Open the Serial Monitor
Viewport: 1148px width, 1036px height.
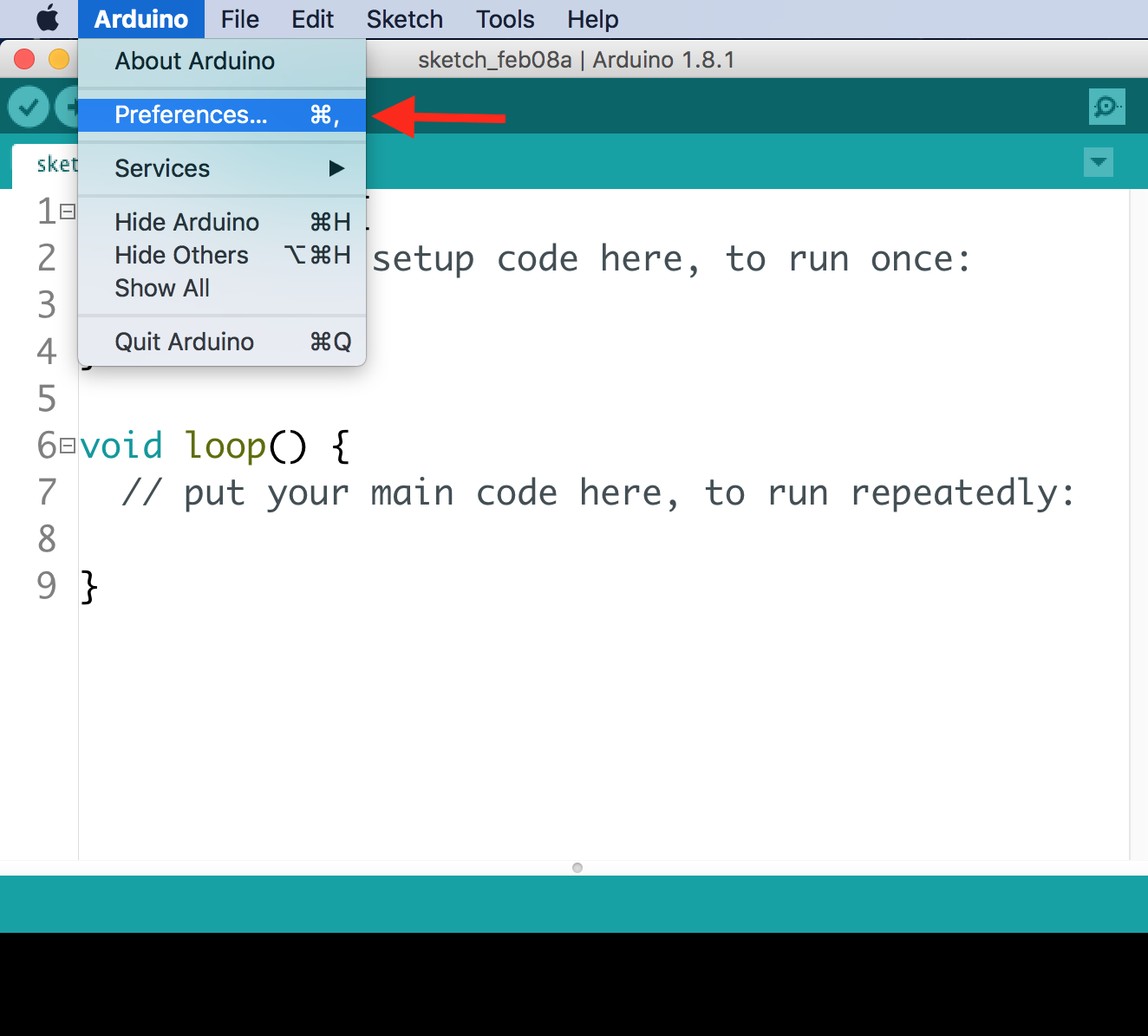click(1106, 107)
